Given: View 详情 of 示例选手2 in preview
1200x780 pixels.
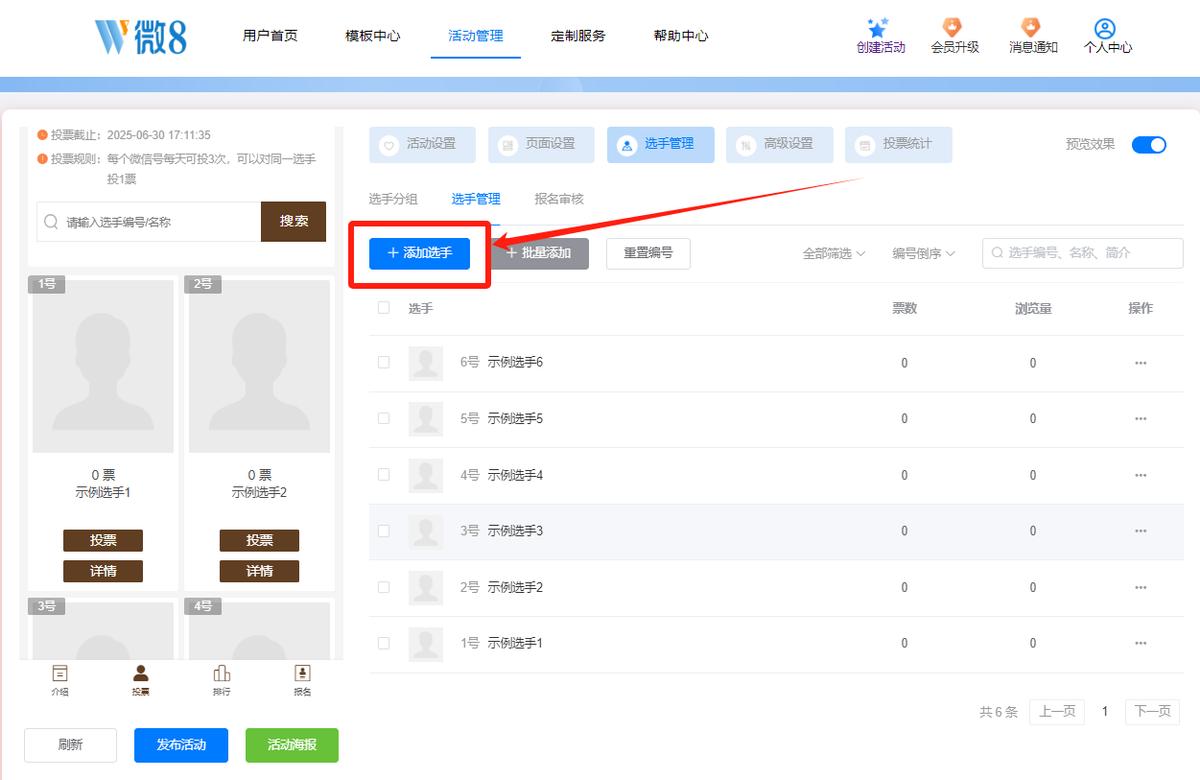Looking at the screenshot, I should click(x=260, y=571).
